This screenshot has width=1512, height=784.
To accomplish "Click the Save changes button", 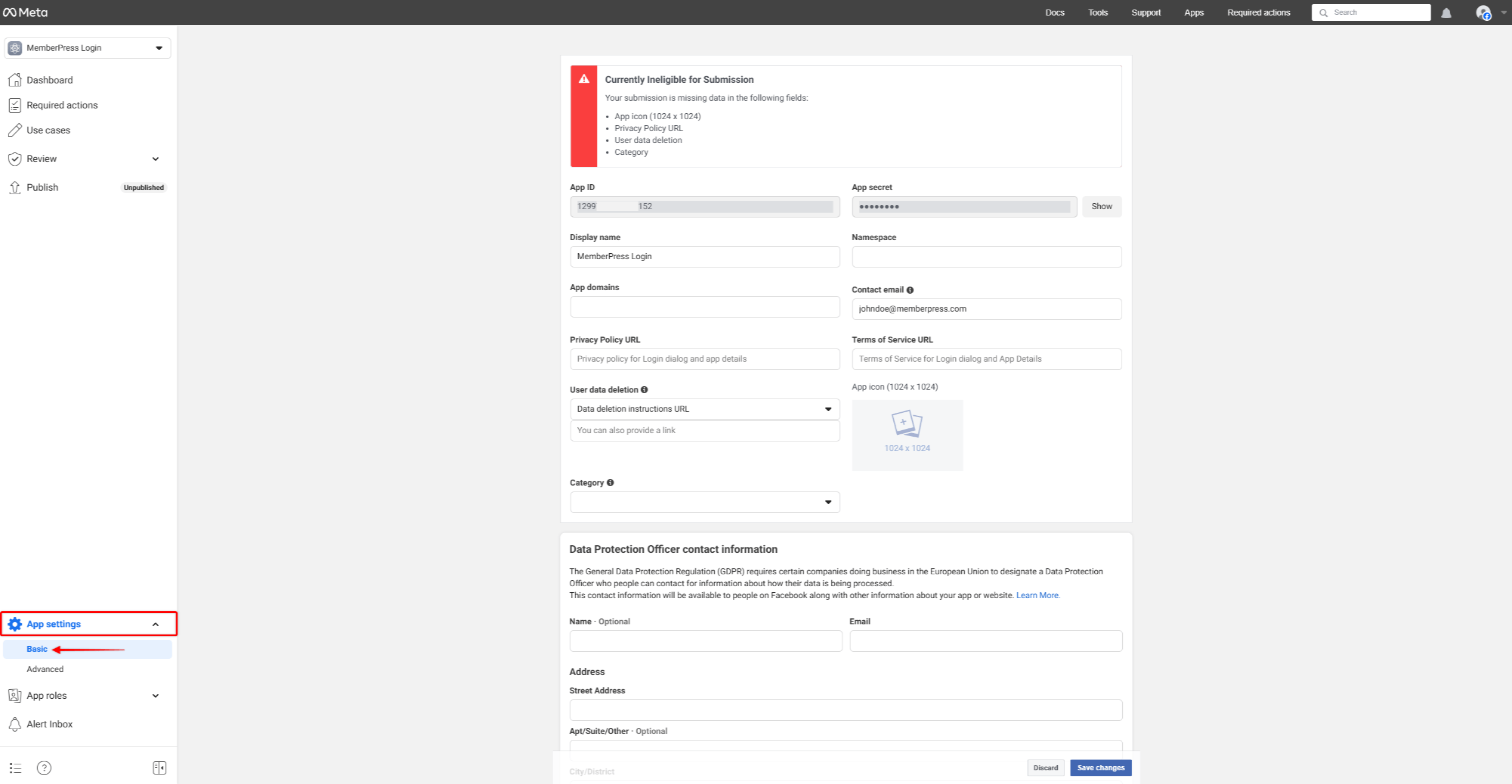I will click(x=1100, y=767).
